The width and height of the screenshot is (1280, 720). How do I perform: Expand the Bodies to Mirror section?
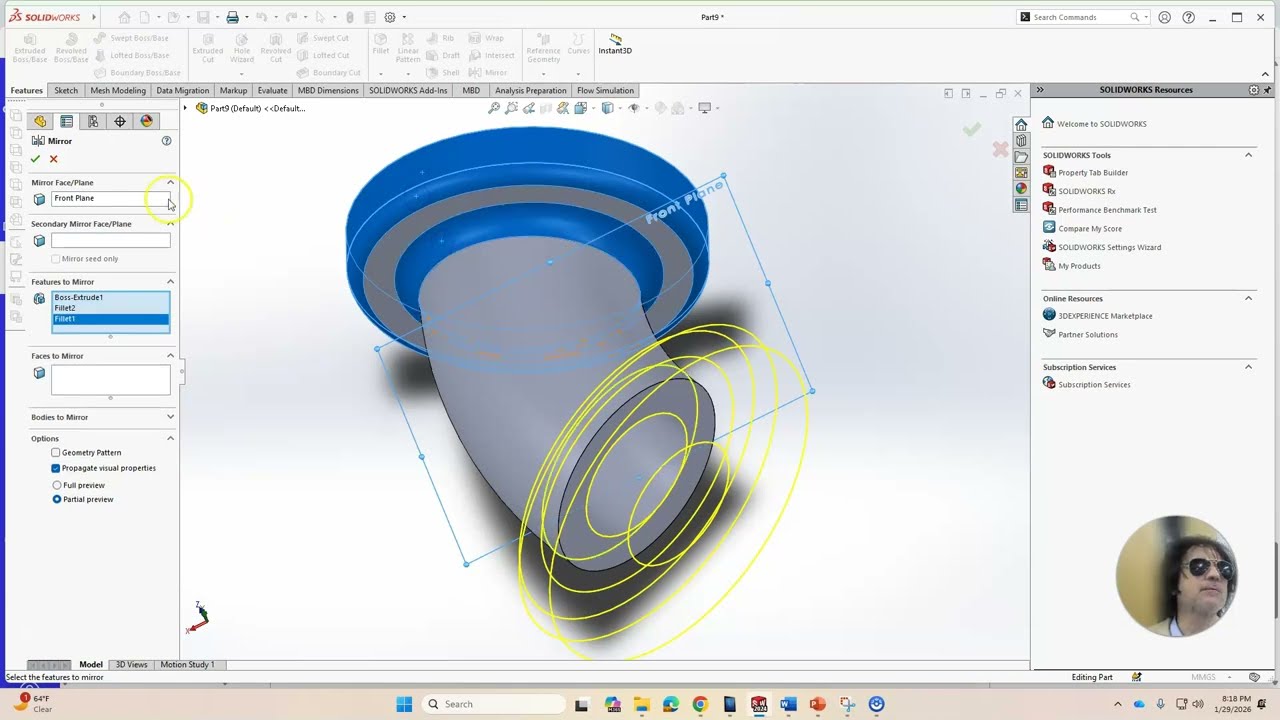point(170,417)
